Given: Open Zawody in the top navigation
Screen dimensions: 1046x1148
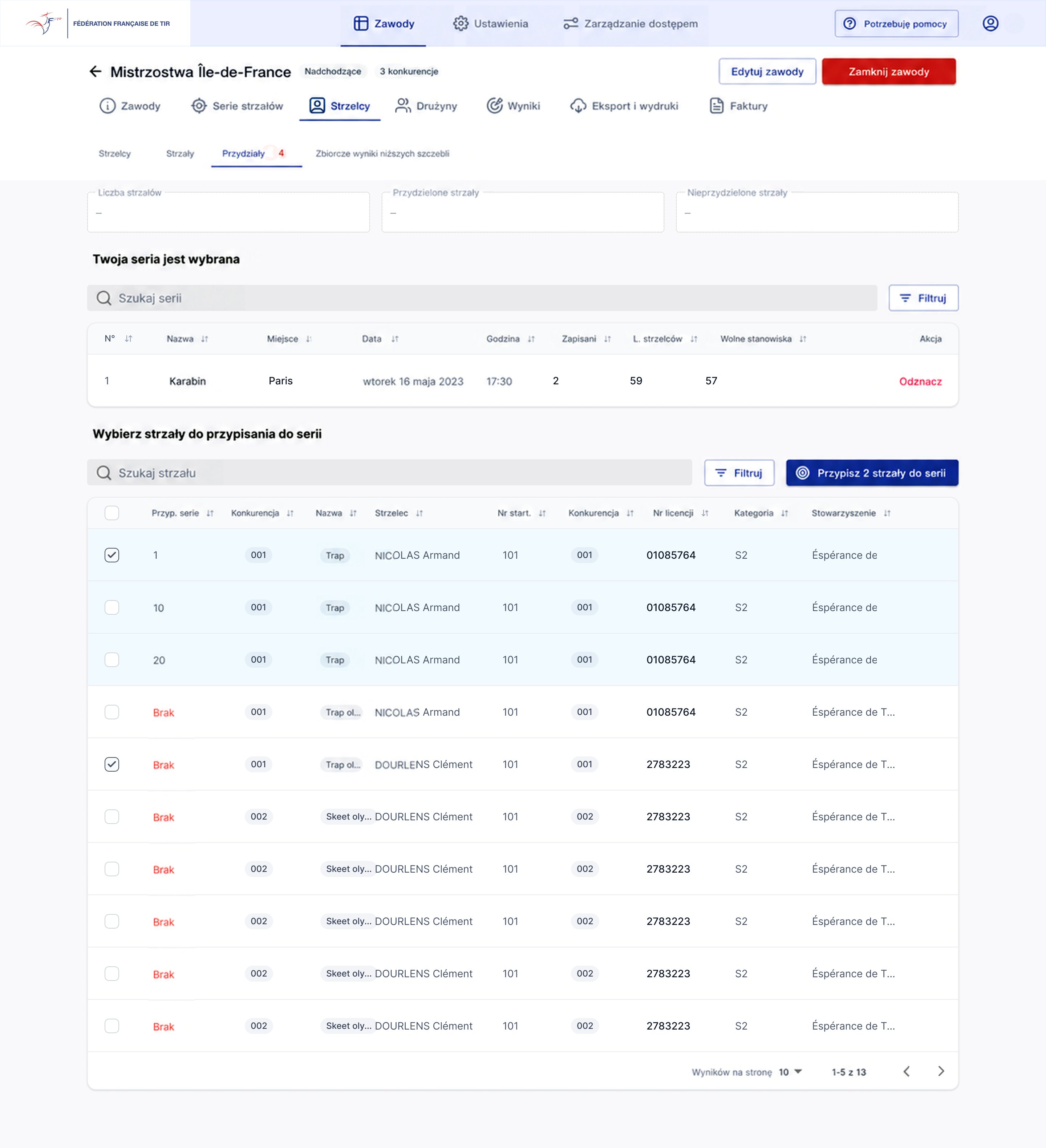Looking at the screenshot, I should click(384, 23).
